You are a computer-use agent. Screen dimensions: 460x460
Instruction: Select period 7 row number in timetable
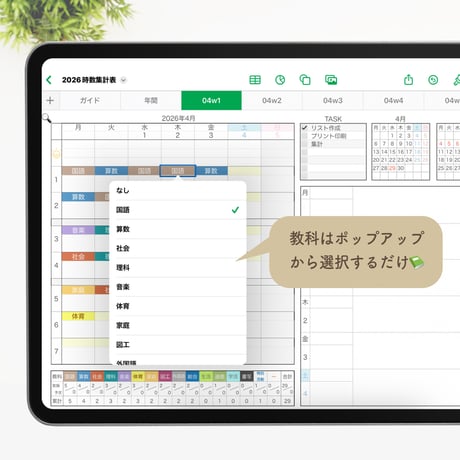pos(56,351)
